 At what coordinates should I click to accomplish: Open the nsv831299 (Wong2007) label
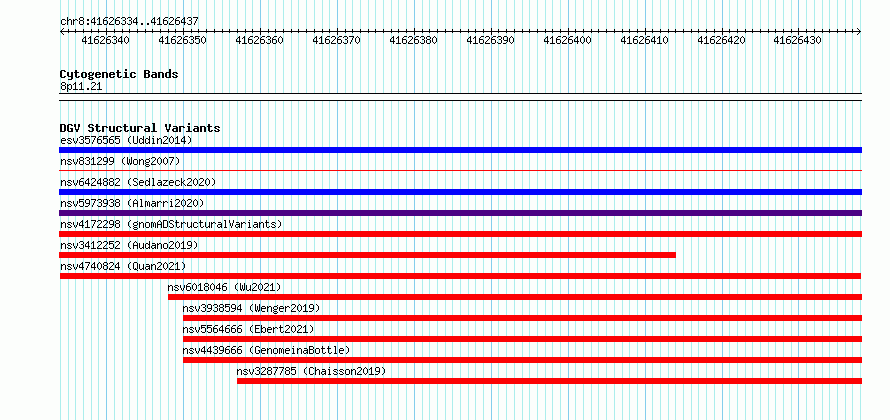click(x=120, y=161)
